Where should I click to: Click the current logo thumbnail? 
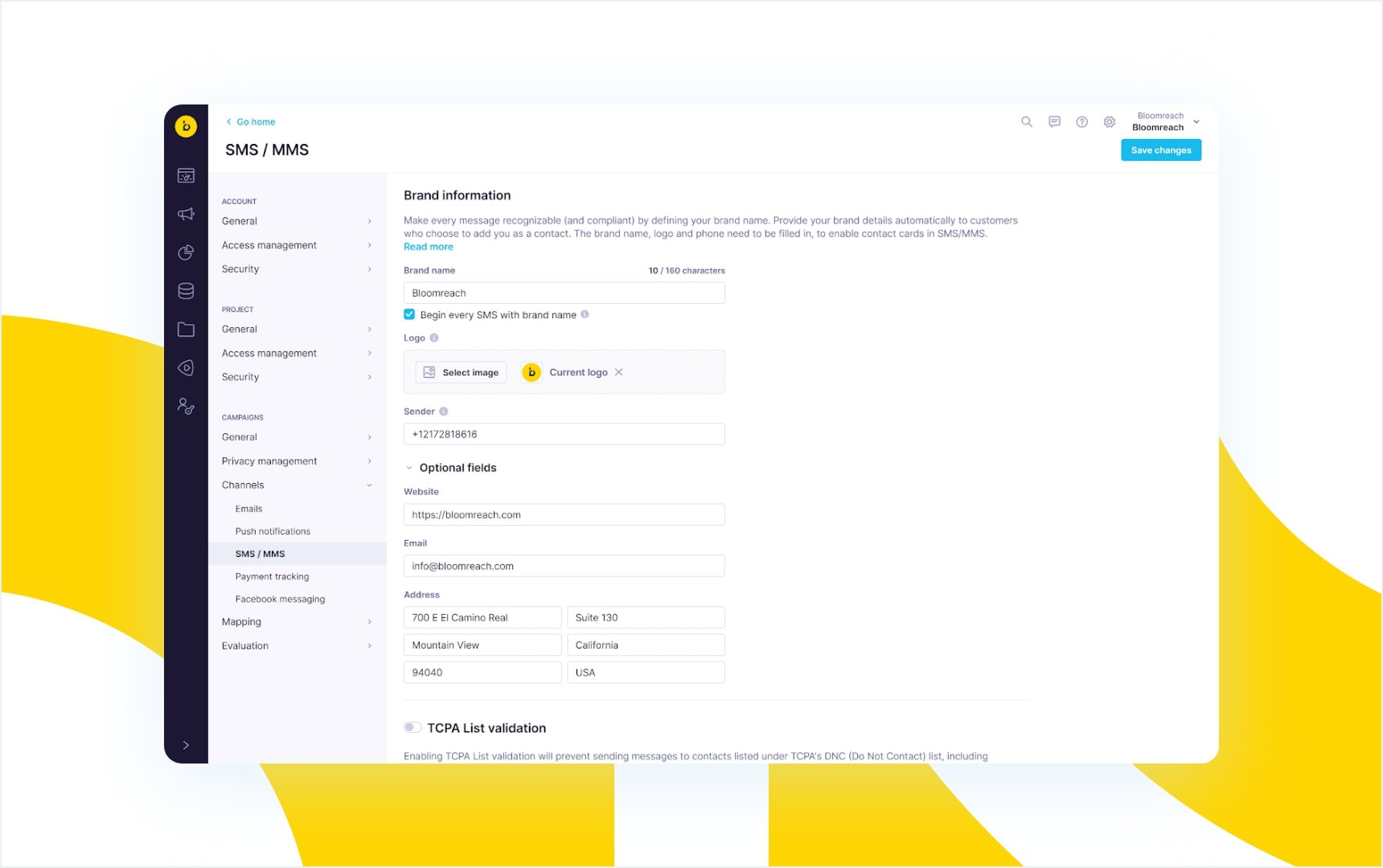coord(531,372)
